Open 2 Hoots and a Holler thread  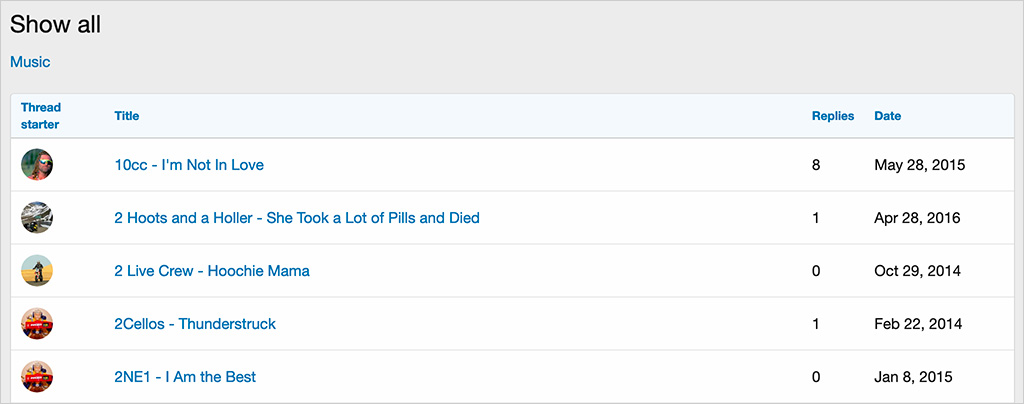297,218
